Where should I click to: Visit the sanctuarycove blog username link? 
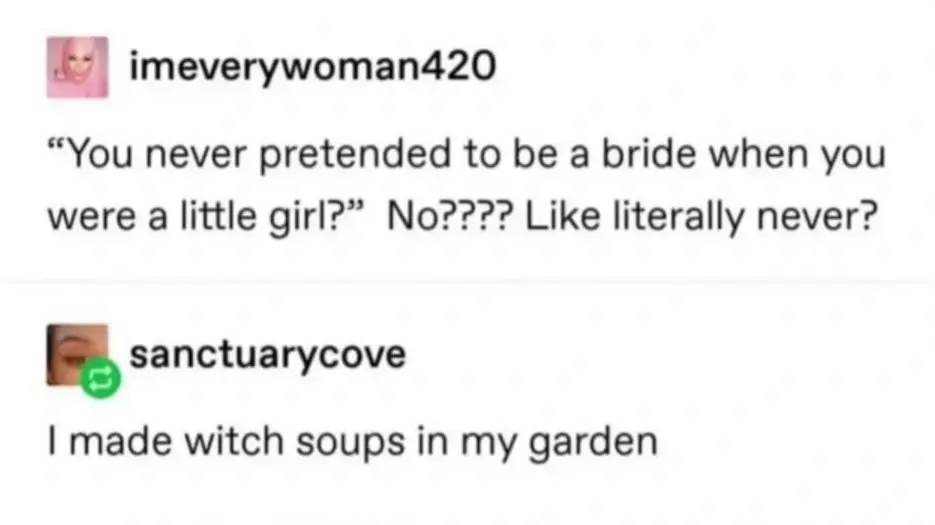(268, 354)
